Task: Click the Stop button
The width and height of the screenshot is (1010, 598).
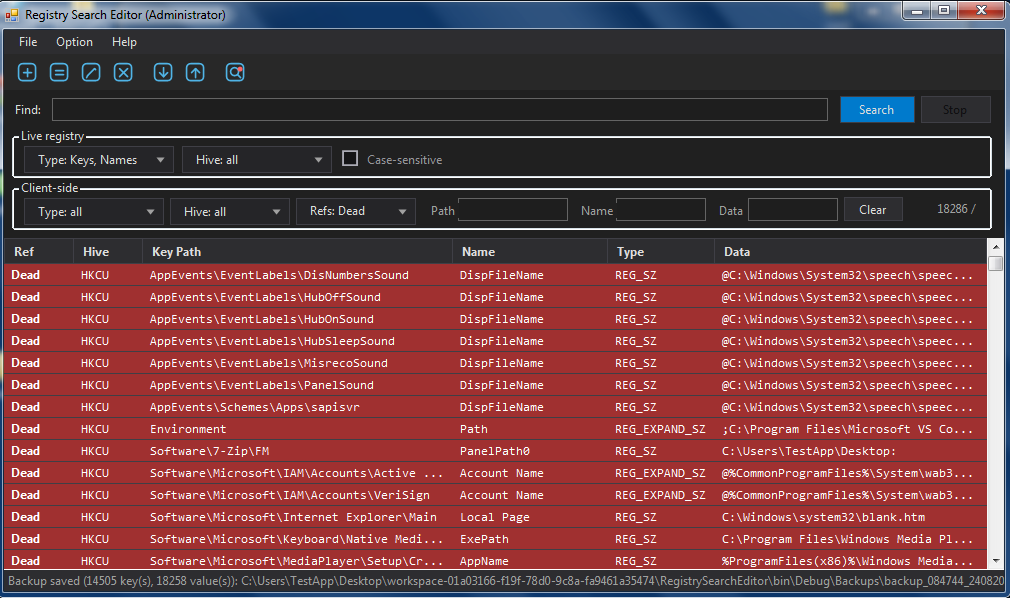Action: [955, 110]
